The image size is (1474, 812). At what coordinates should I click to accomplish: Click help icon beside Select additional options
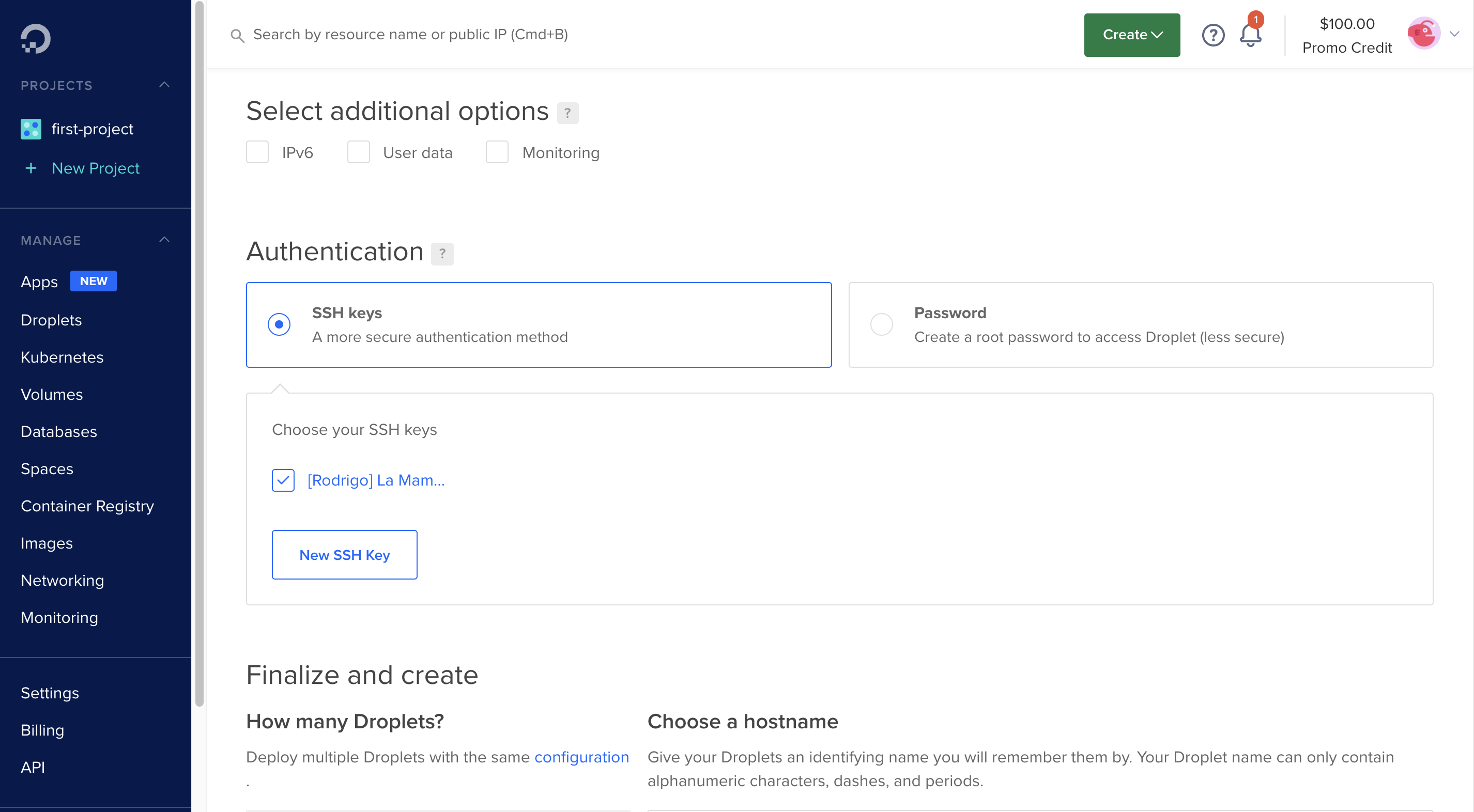[567, 113]
